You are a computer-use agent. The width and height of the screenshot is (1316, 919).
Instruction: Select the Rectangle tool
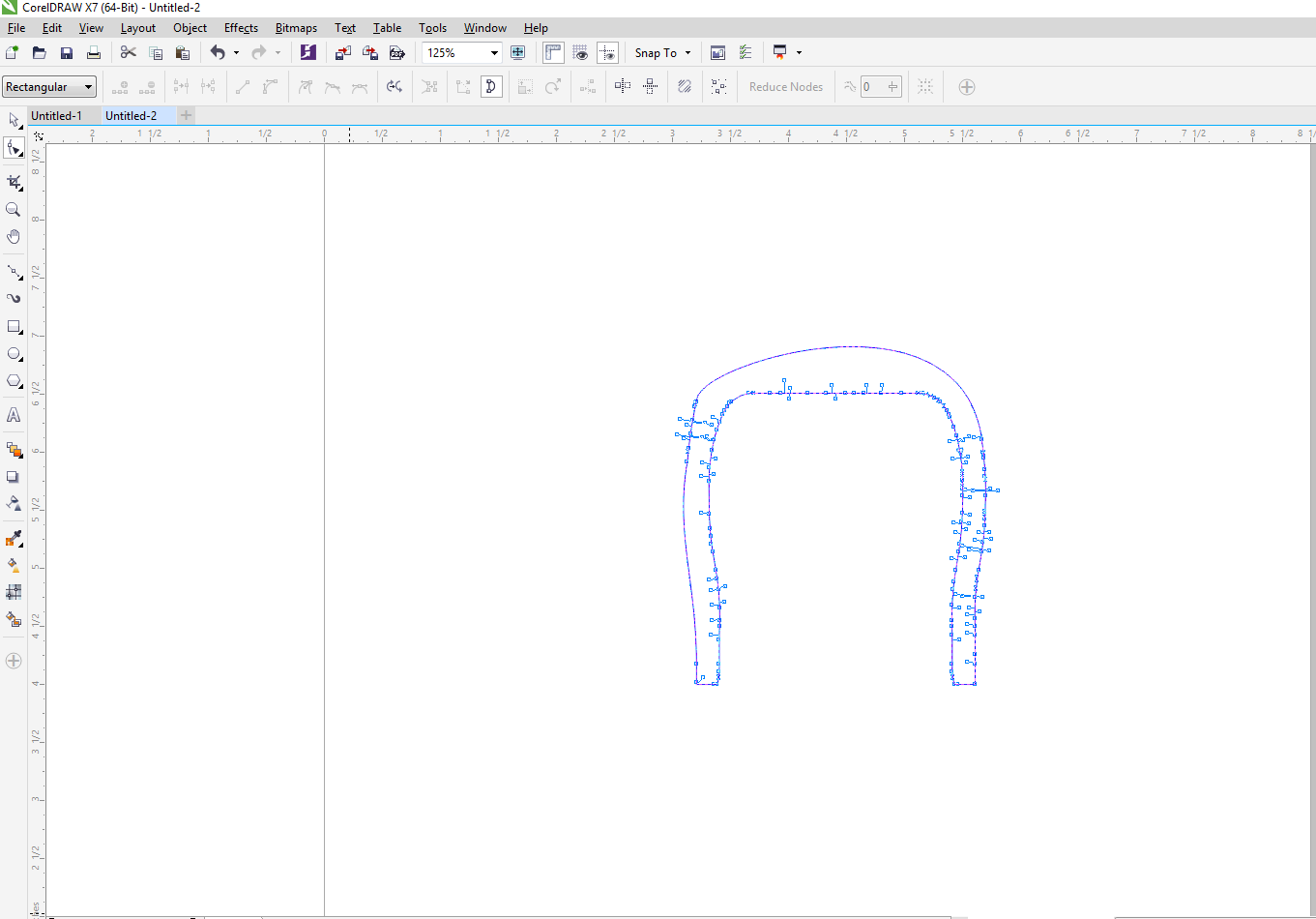click(x=14, y=327)
